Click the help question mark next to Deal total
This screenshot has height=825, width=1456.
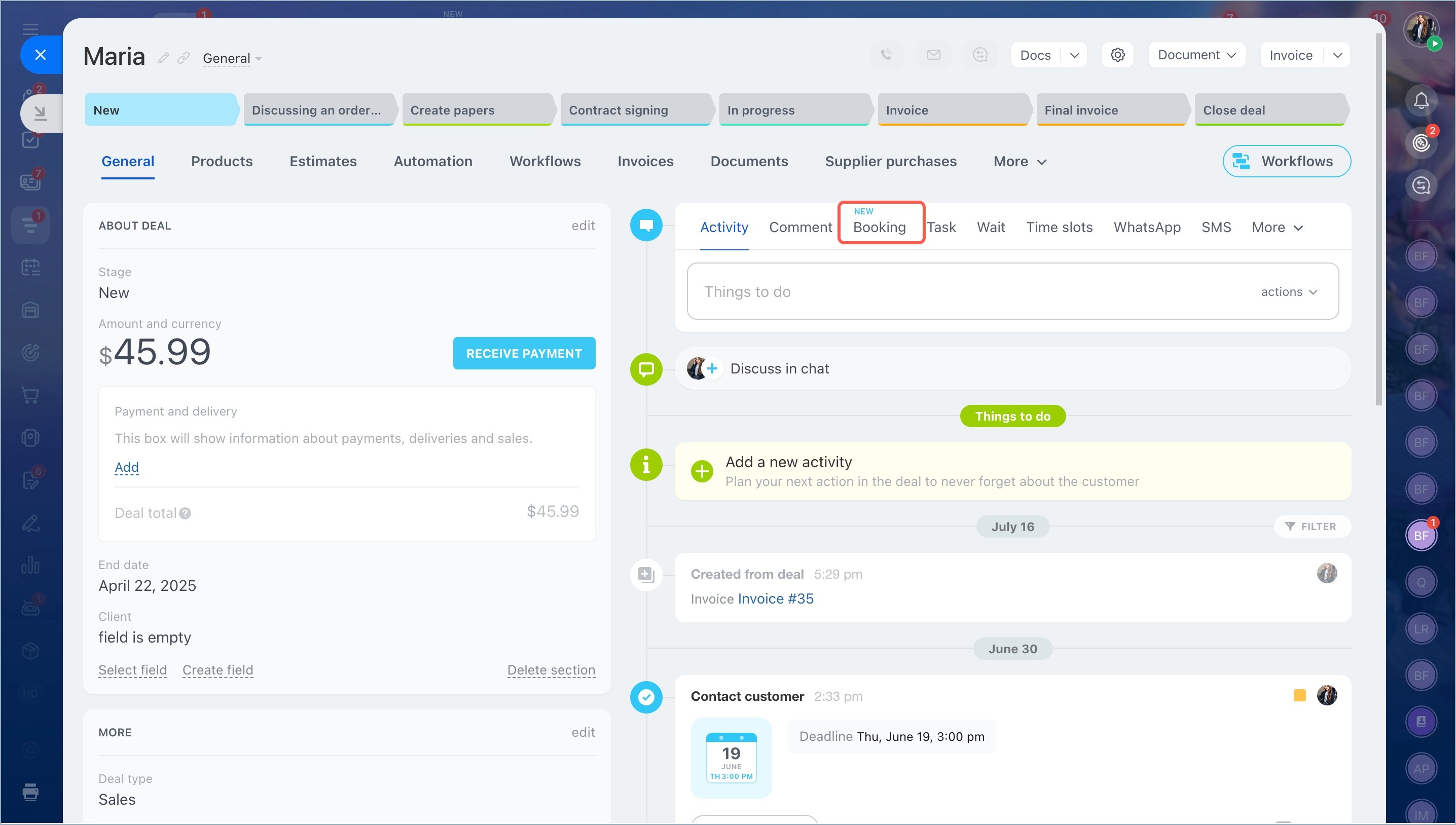[x=186, y=513]
